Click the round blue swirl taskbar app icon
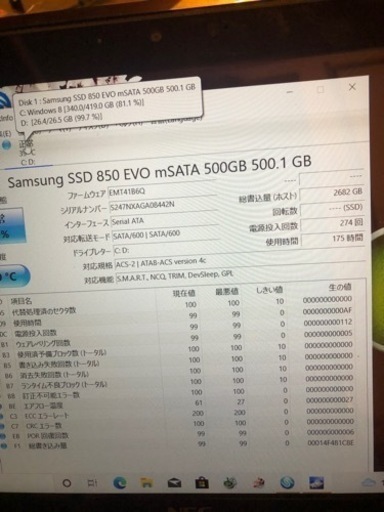 (287, 482)
